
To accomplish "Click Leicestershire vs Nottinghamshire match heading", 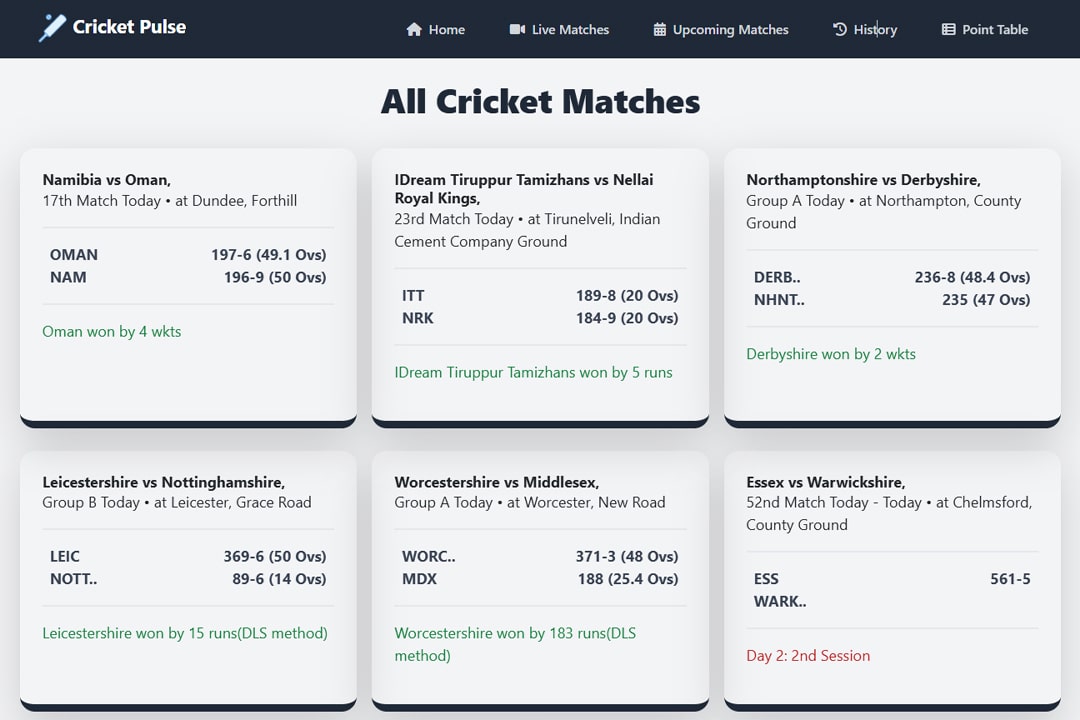I will (x=164, y=482).
